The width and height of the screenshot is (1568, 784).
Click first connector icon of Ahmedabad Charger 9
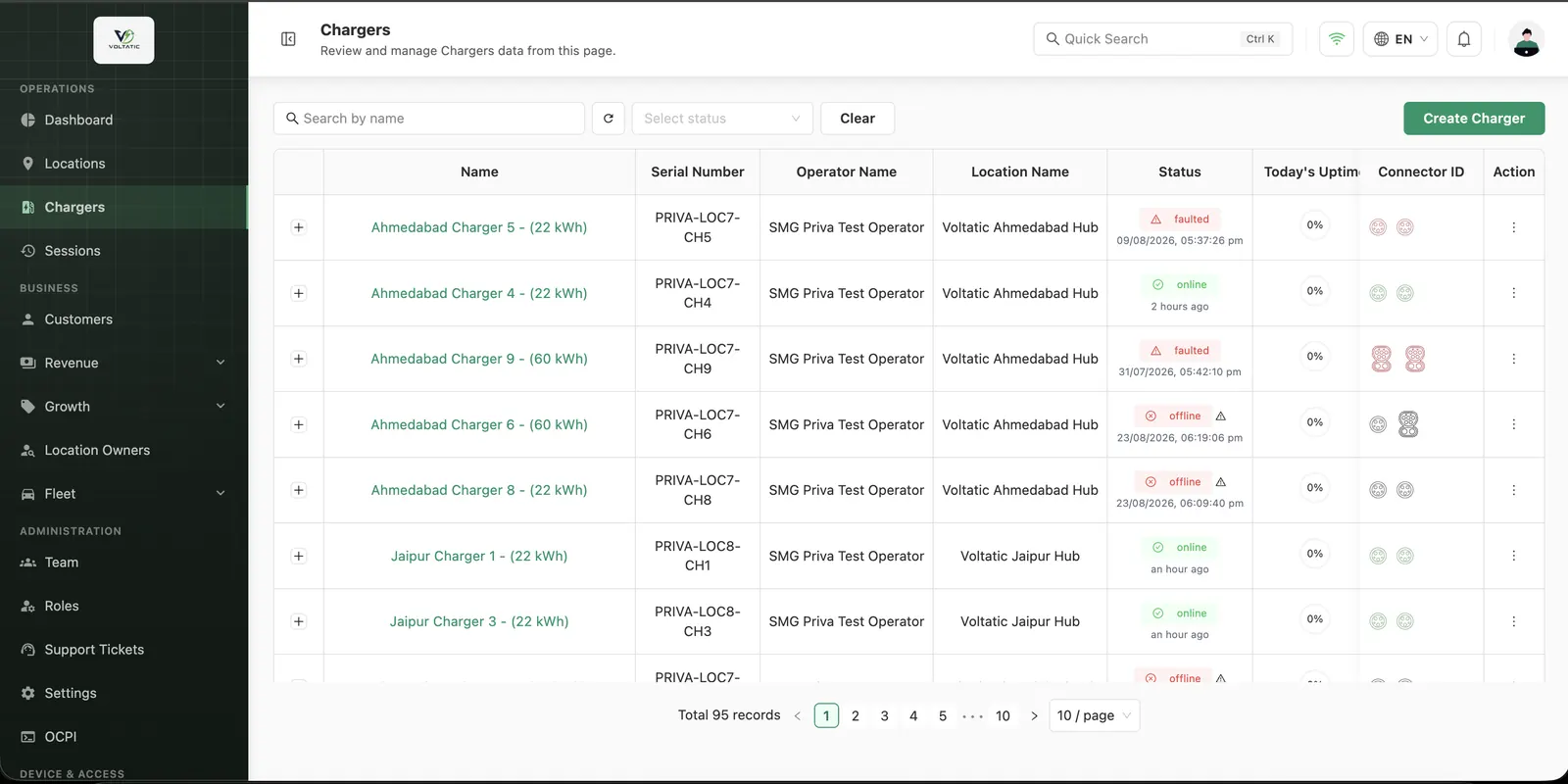(x=1381, y=359)
